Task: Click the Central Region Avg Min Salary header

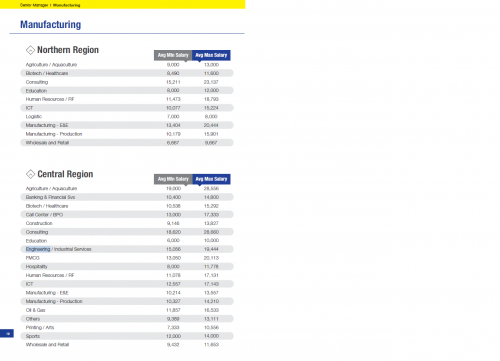Action: 173,179
